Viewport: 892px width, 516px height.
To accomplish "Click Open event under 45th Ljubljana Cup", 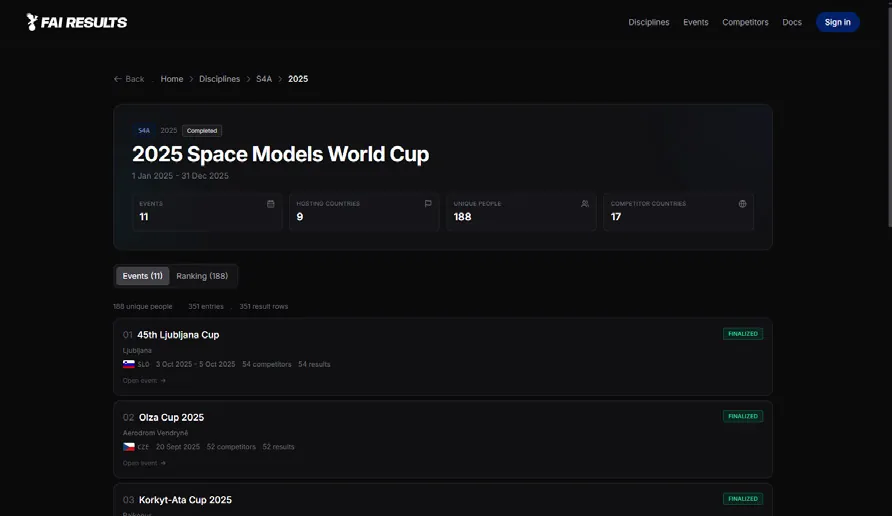I will click(144, 381).
